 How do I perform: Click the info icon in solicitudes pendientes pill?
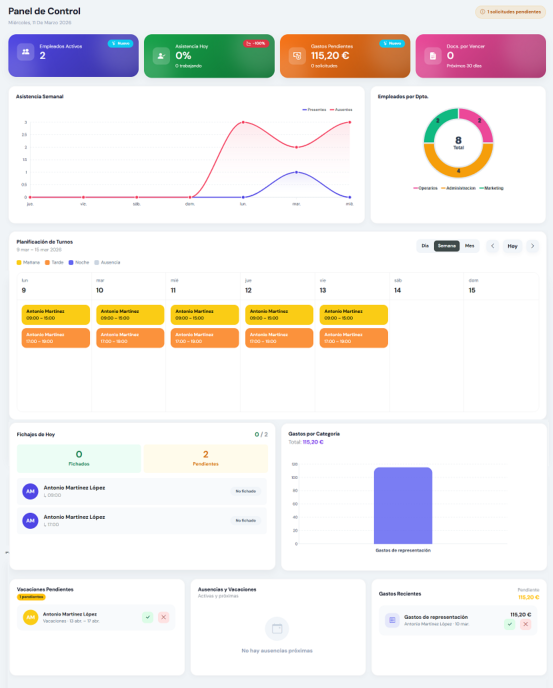pos(482,12)
